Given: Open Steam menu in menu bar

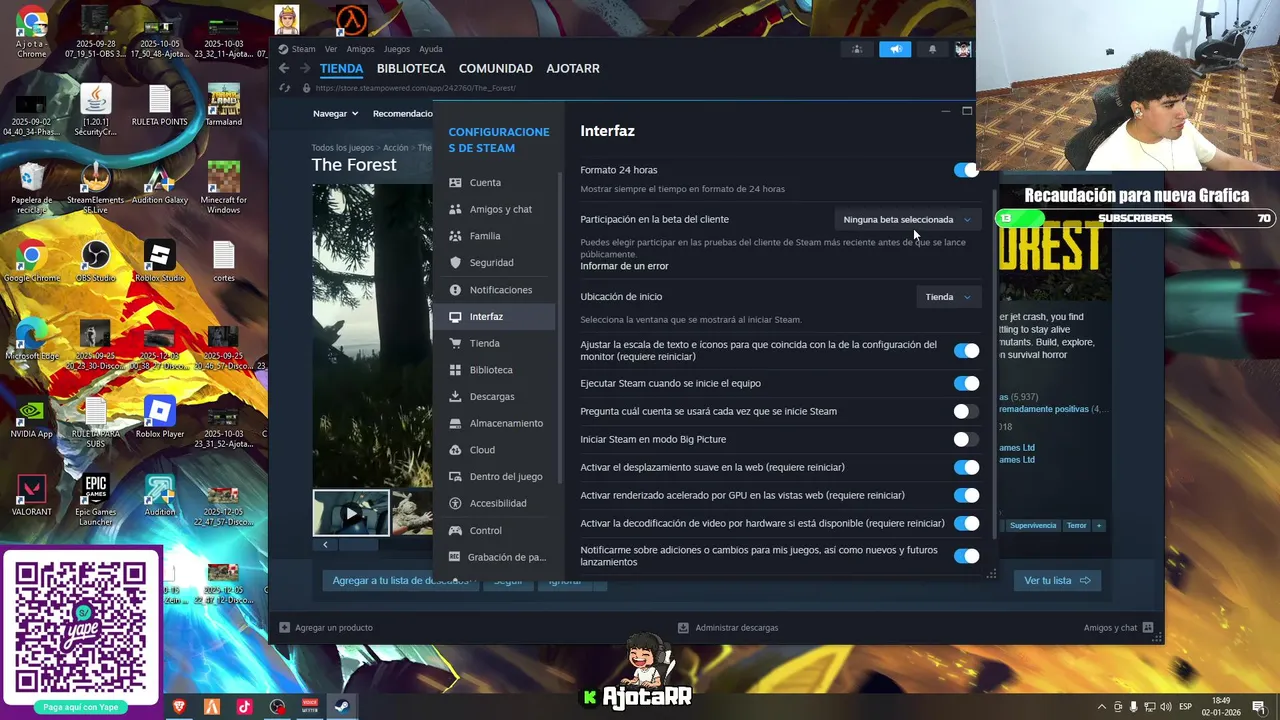Looking at the screenshot, I should (303, 49).
